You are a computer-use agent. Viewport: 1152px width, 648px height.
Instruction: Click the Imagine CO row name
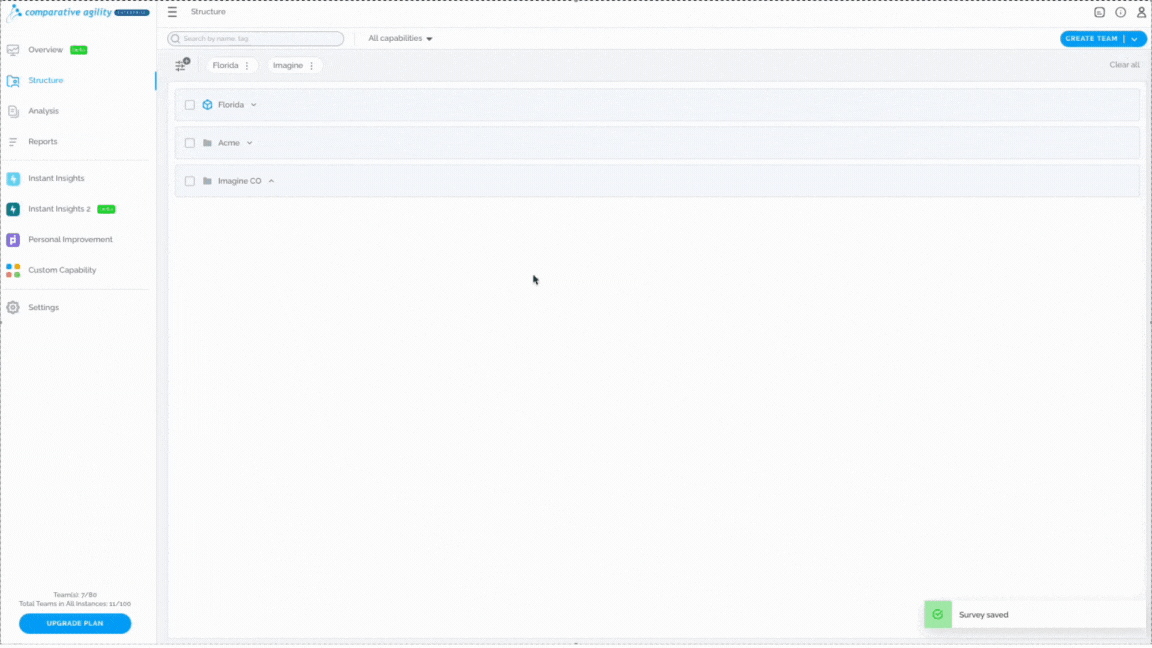click(240, 181)
